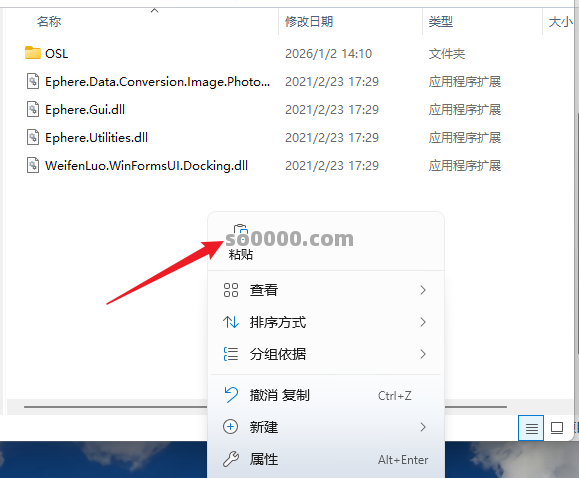Click the sort direction caret above 名称

(x=154, y=10)
